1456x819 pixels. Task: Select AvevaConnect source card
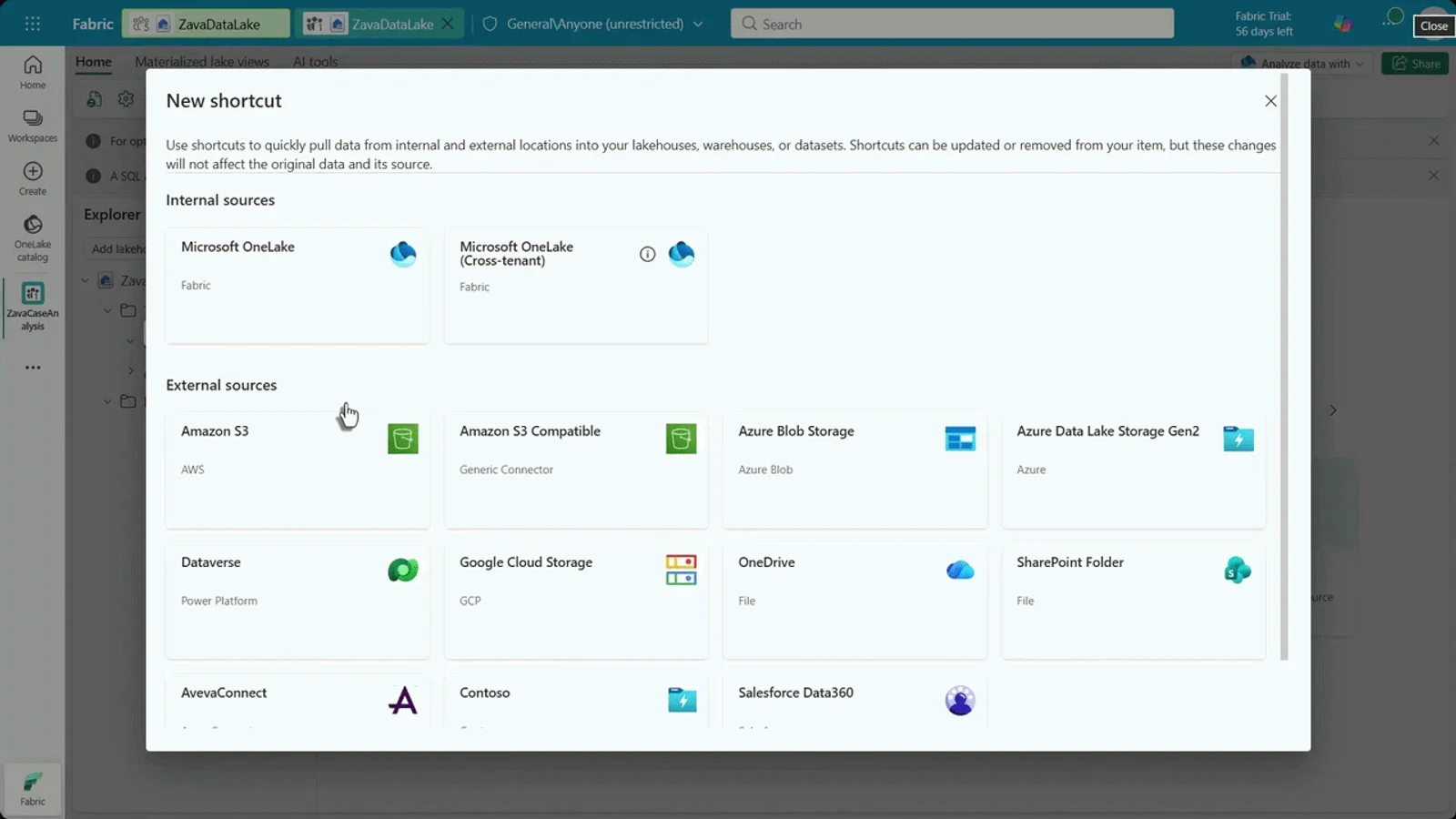tap(298, 702)
